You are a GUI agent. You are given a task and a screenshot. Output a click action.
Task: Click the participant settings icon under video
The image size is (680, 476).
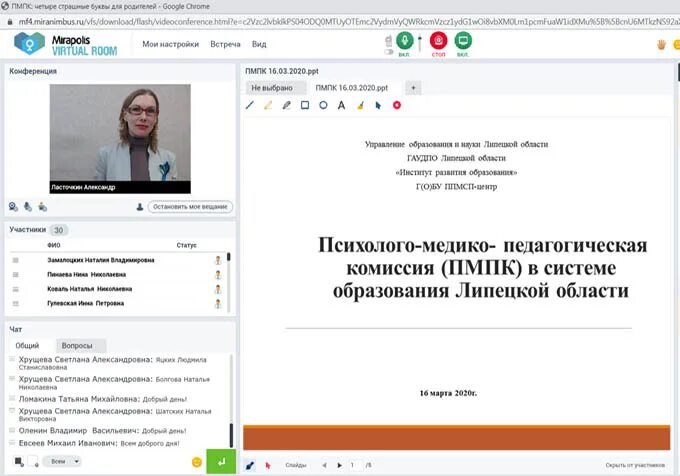click(x=42, y=207)
